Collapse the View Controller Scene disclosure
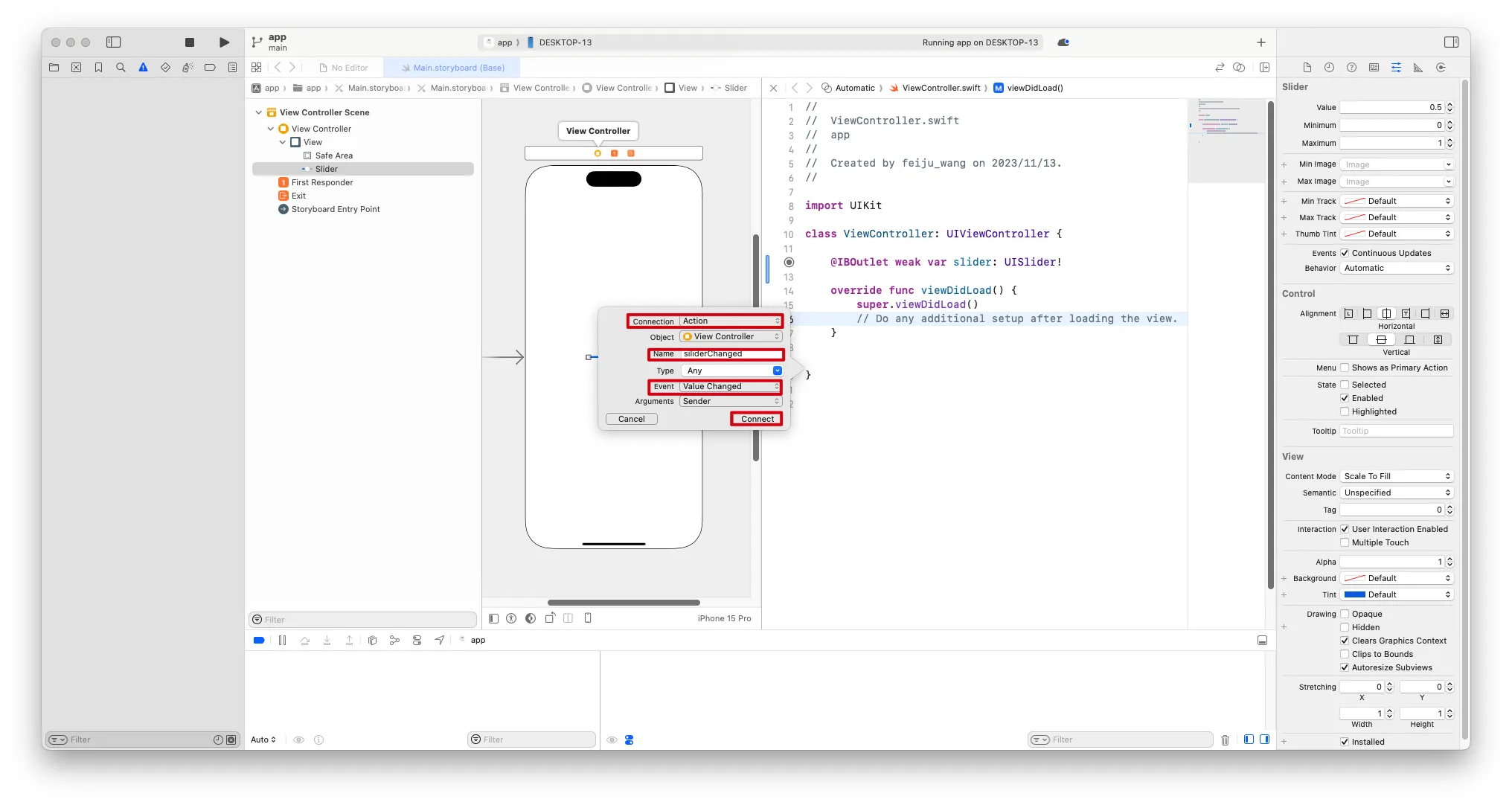The width and height of the screenshot is (1512, 805). 258,112
